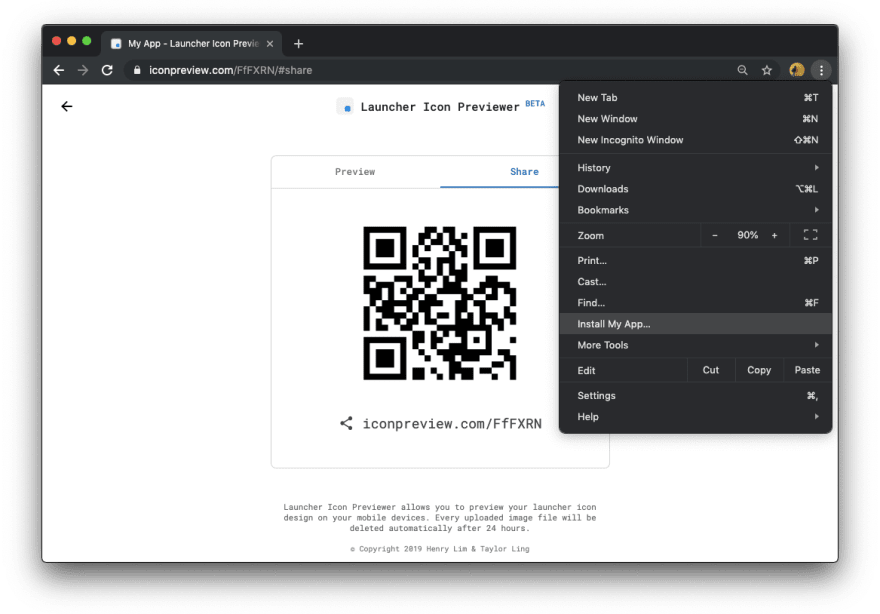Click the copyright 2019 footer text
Viewport: 880px width, 614px height.
(x=440, y=549)
